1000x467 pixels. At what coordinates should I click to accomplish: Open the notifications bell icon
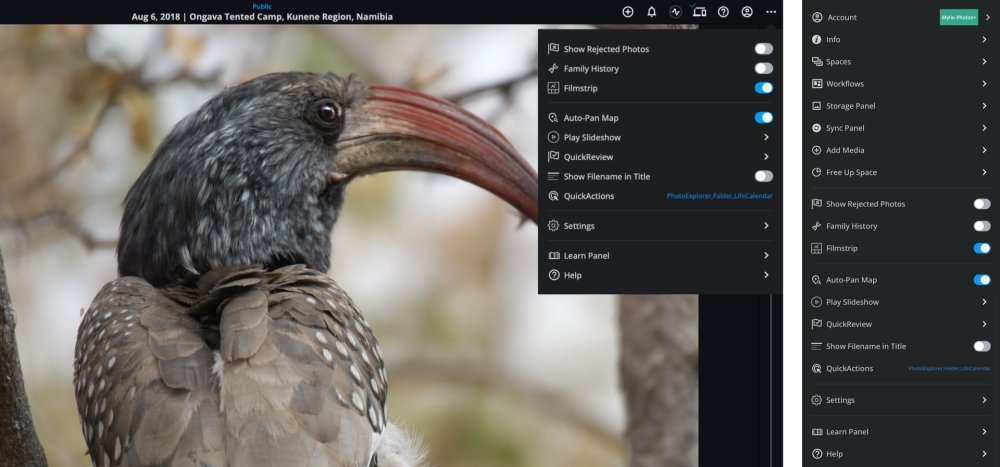(x=651, y=11)
